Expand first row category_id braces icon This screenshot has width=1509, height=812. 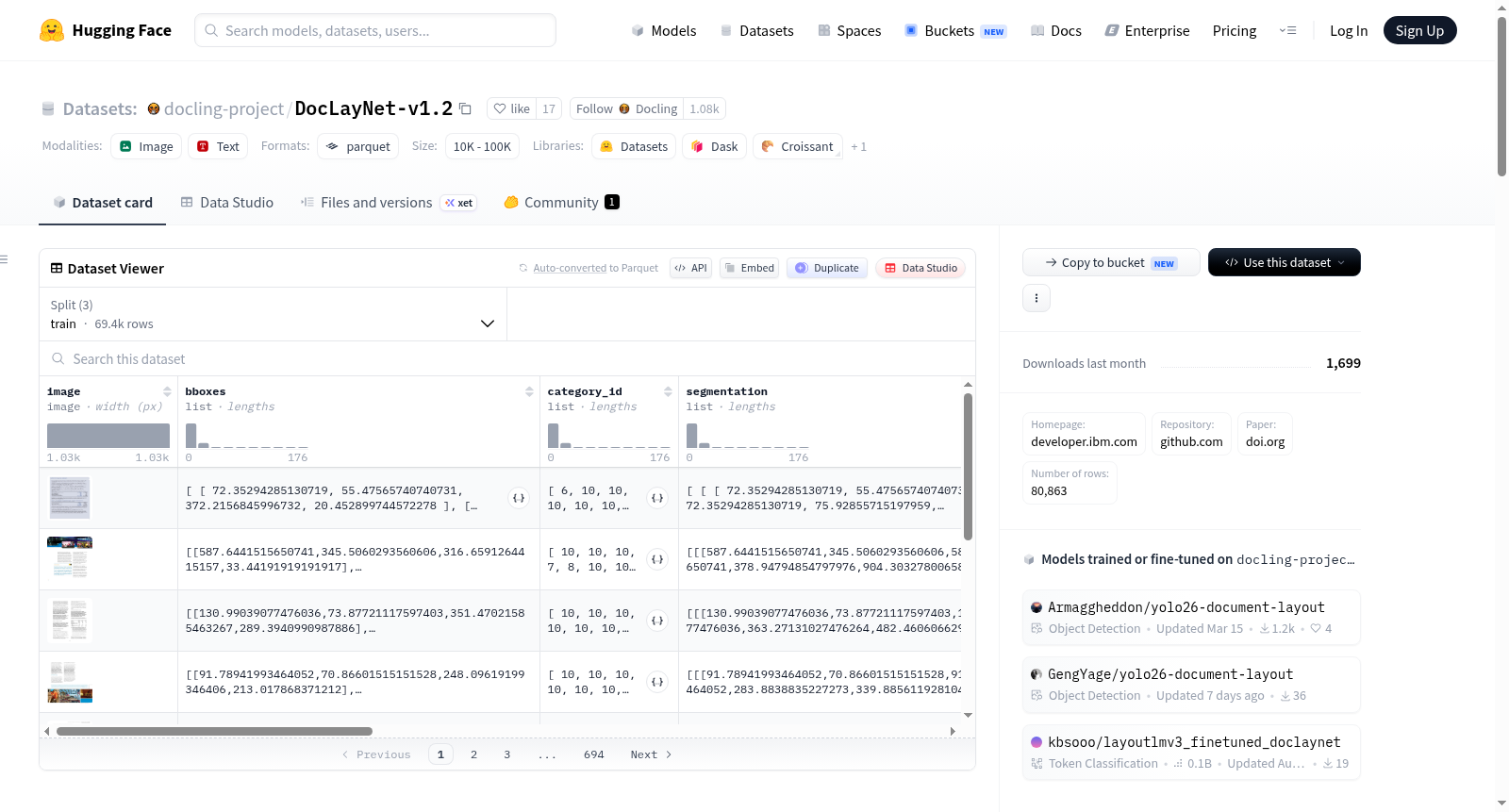[657, 498]
